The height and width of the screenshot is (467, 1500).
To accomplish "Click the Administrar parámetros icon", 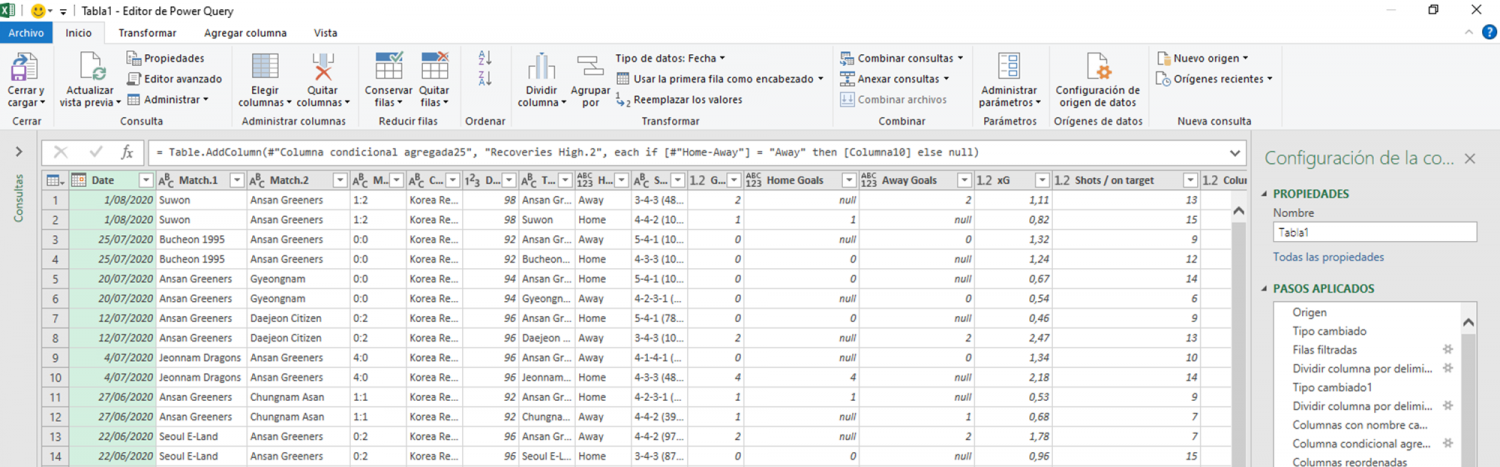I will coord(1009,67).
